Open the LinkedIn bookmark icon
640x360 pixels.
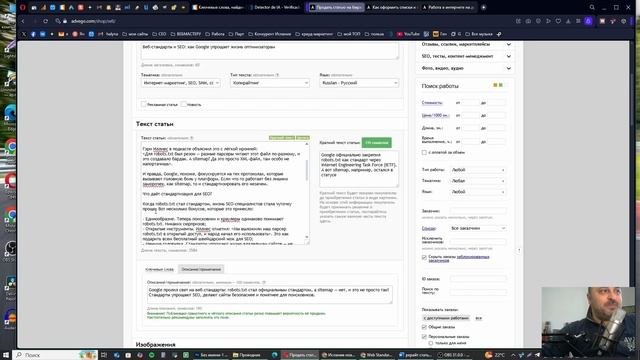(x=42, y=34)
